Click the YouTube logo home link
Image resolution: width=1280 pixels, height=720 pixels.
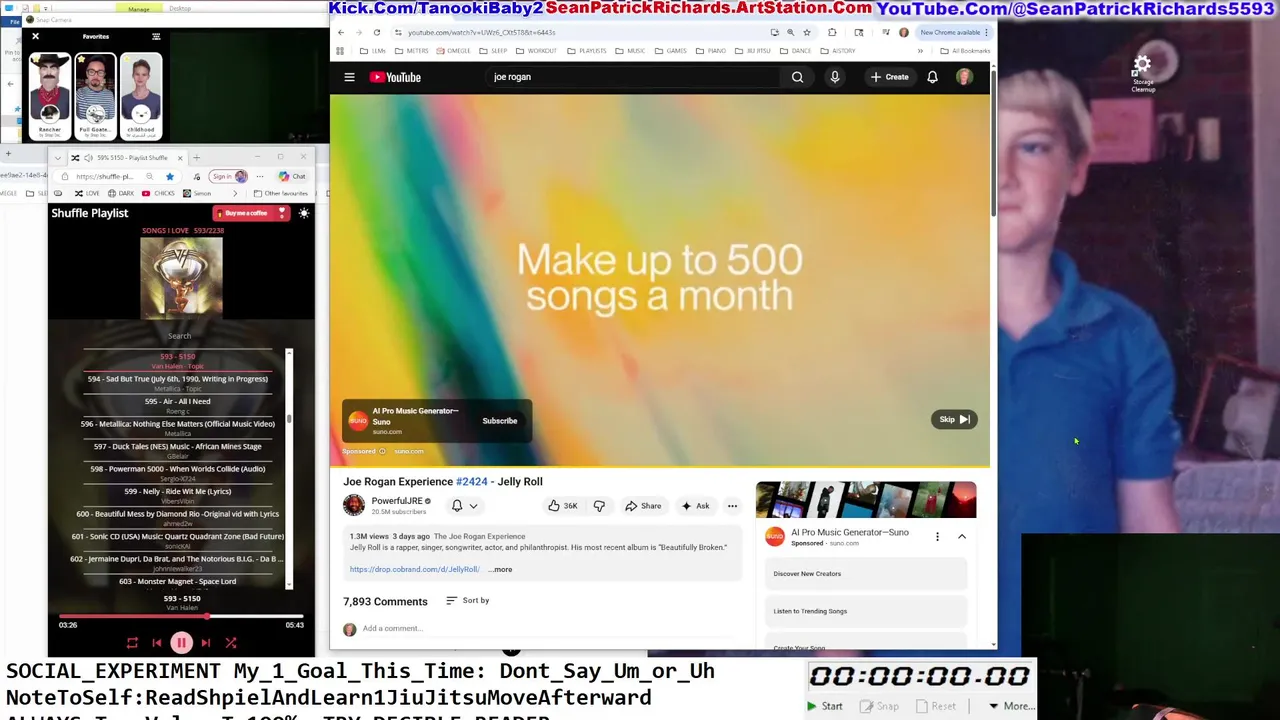(x=396, y=77)
